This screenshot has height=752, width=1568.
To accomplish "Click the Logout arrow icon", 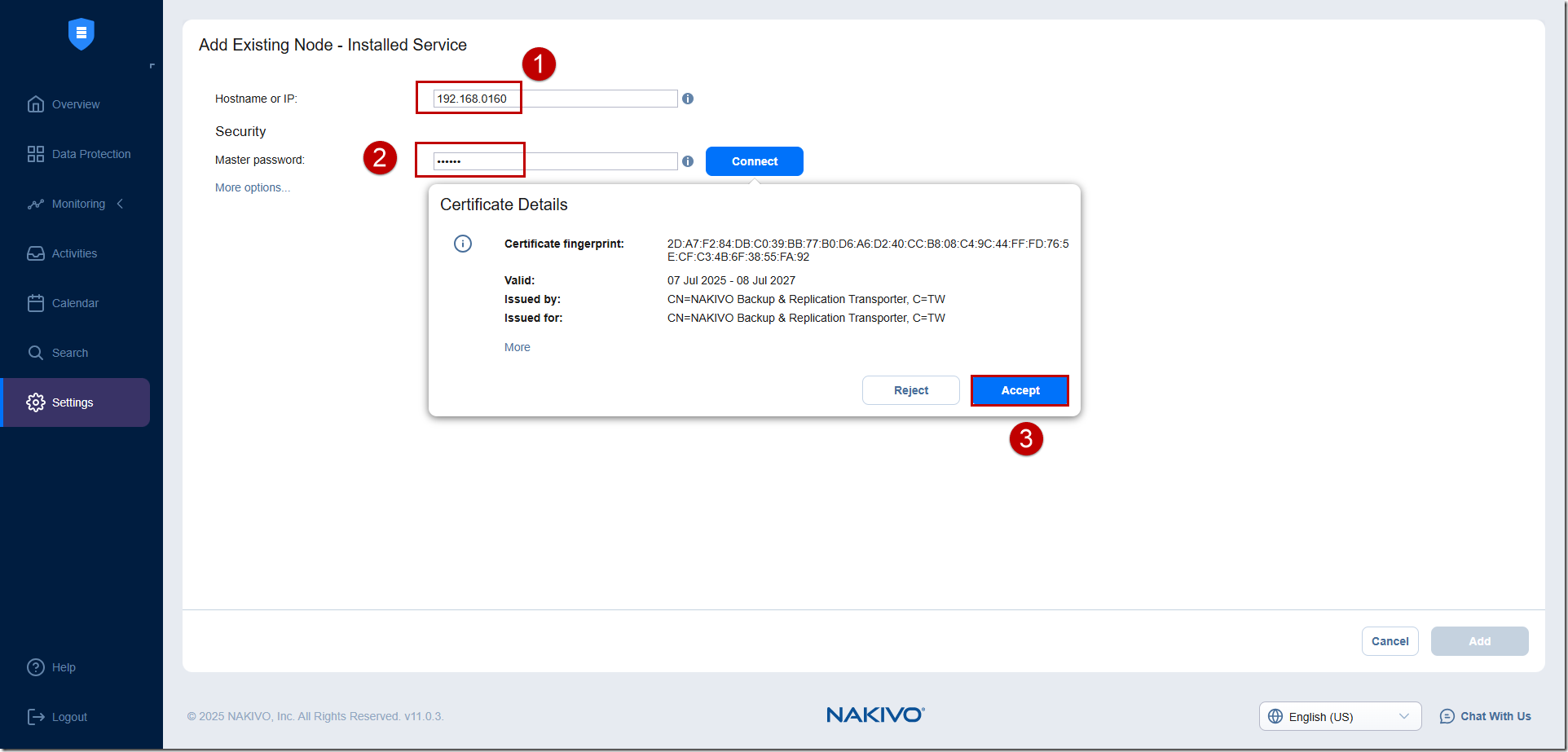I will 36,717.
